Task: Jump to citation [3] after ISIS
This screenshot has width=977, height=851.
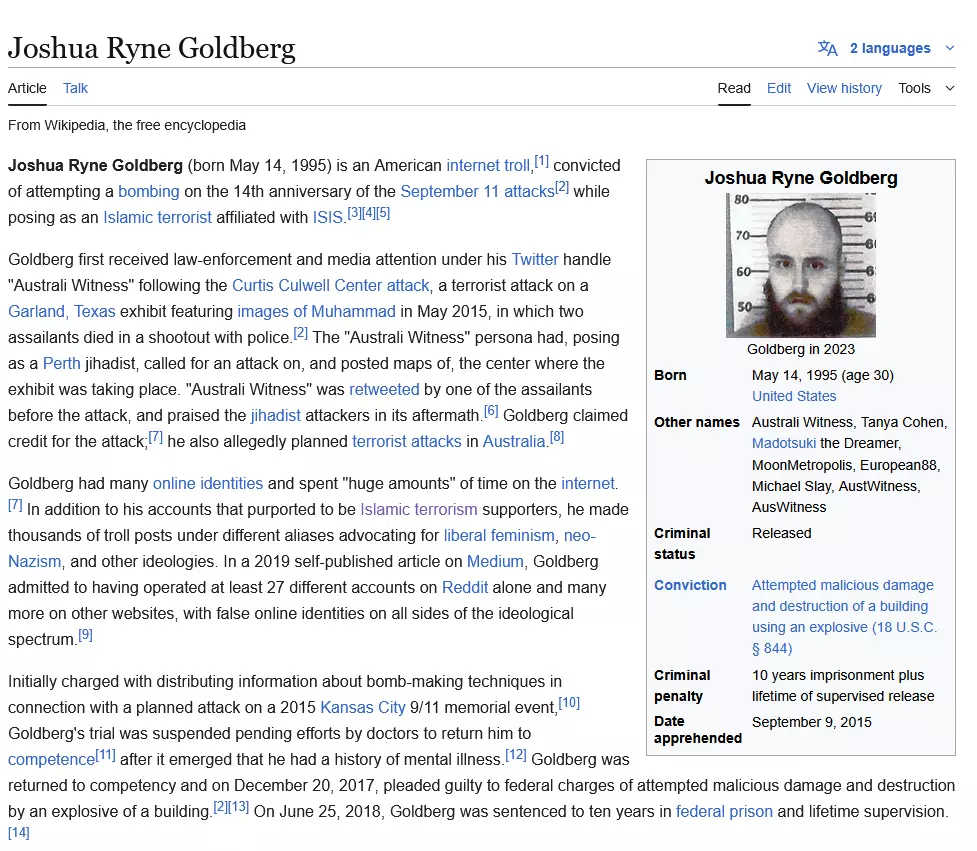Action: 354,213
